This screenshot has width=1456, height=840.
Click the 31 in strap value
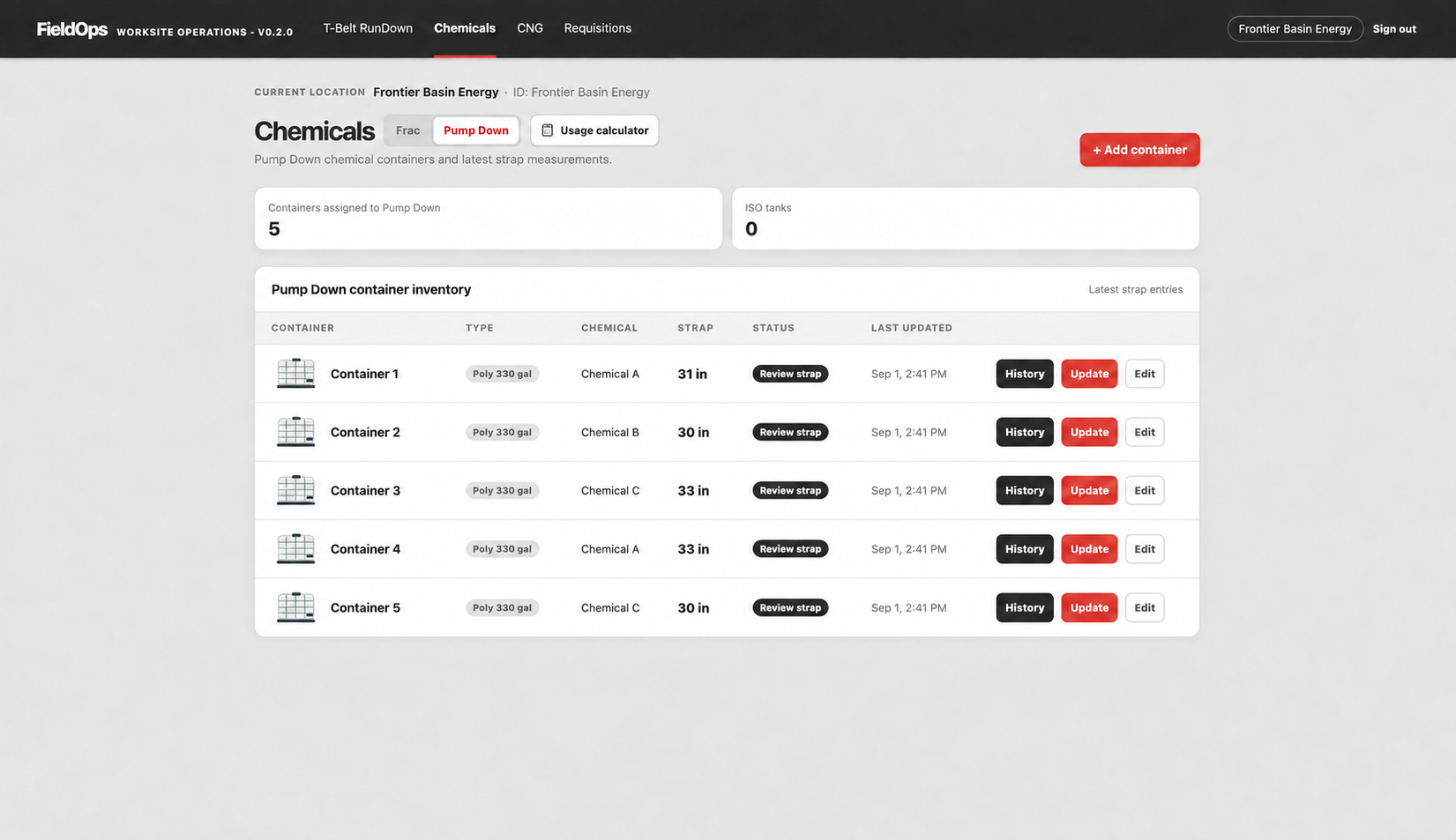pos(692,374)
